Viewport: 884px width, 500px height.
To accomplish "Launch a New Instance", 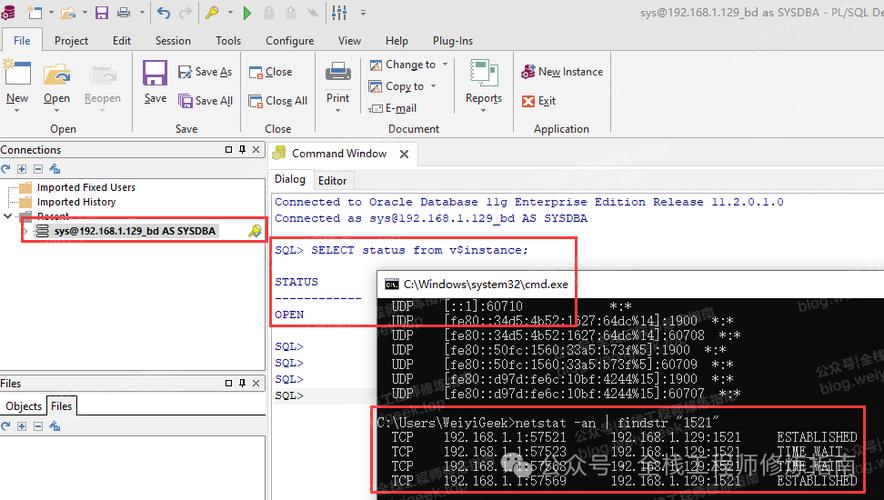I will [x=562, y=72].
